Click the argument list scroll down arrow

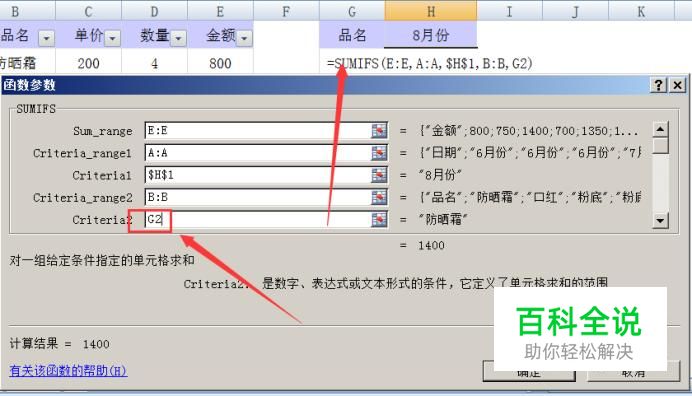pos(660,220)
